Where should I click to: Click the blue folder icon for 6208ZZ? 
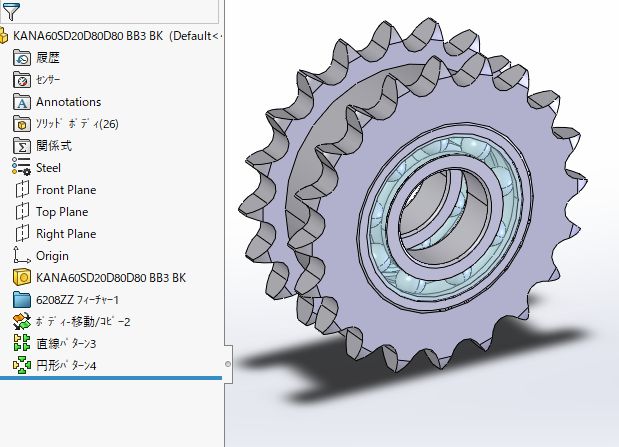(22, 300)
